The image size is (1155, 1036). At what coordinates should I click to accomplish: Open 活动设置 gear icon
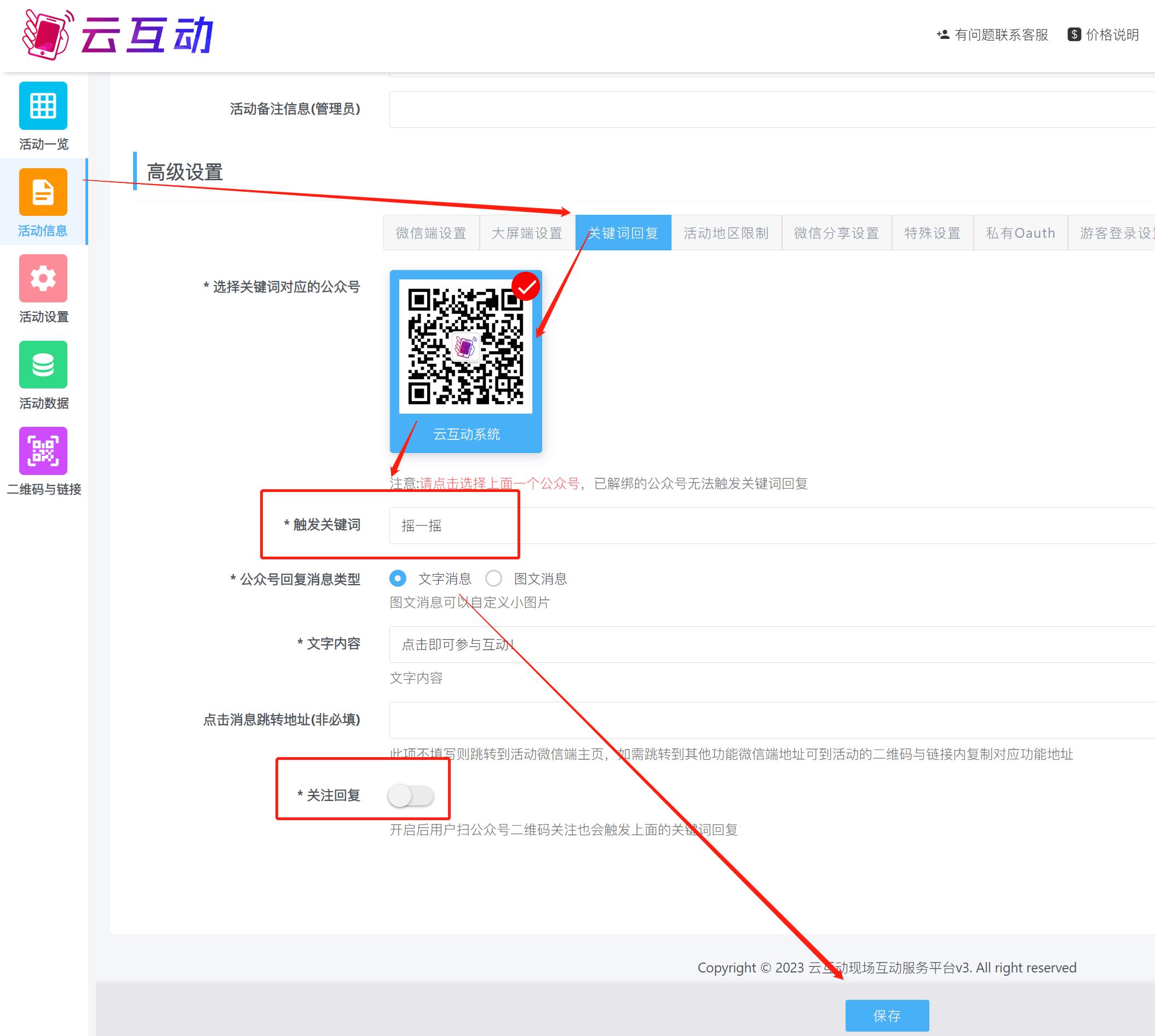point(43,278)
